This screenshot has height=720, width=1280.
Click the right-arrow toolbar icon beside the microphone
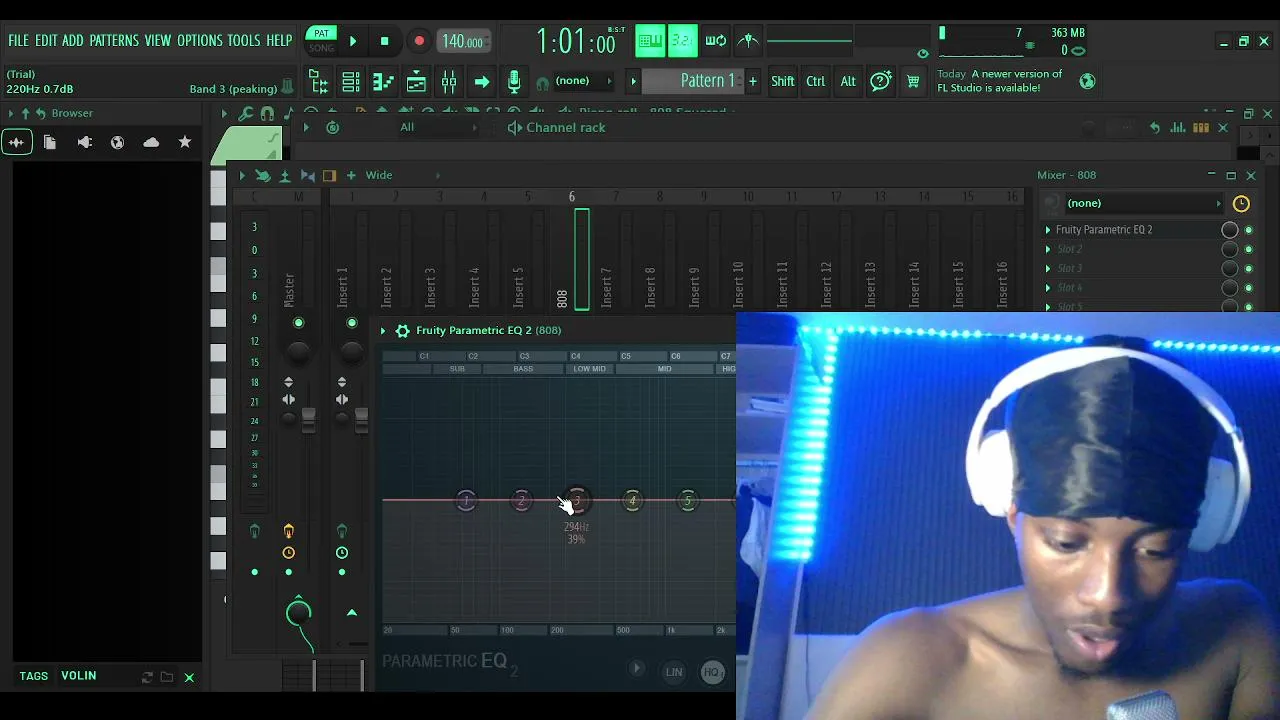(482, 82)
